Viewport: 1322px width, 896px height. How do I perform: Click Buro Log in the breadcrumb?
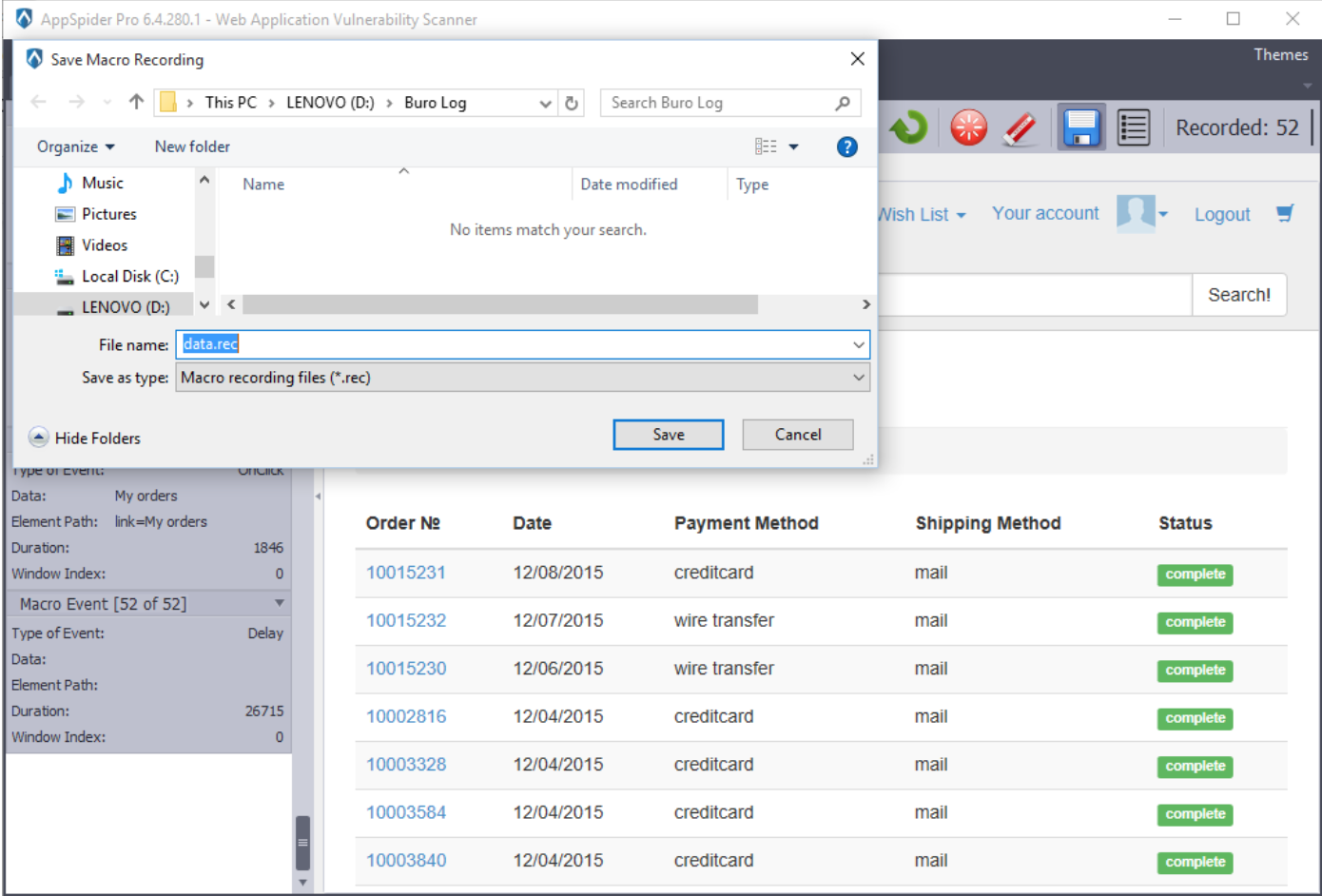coord(435,103)
